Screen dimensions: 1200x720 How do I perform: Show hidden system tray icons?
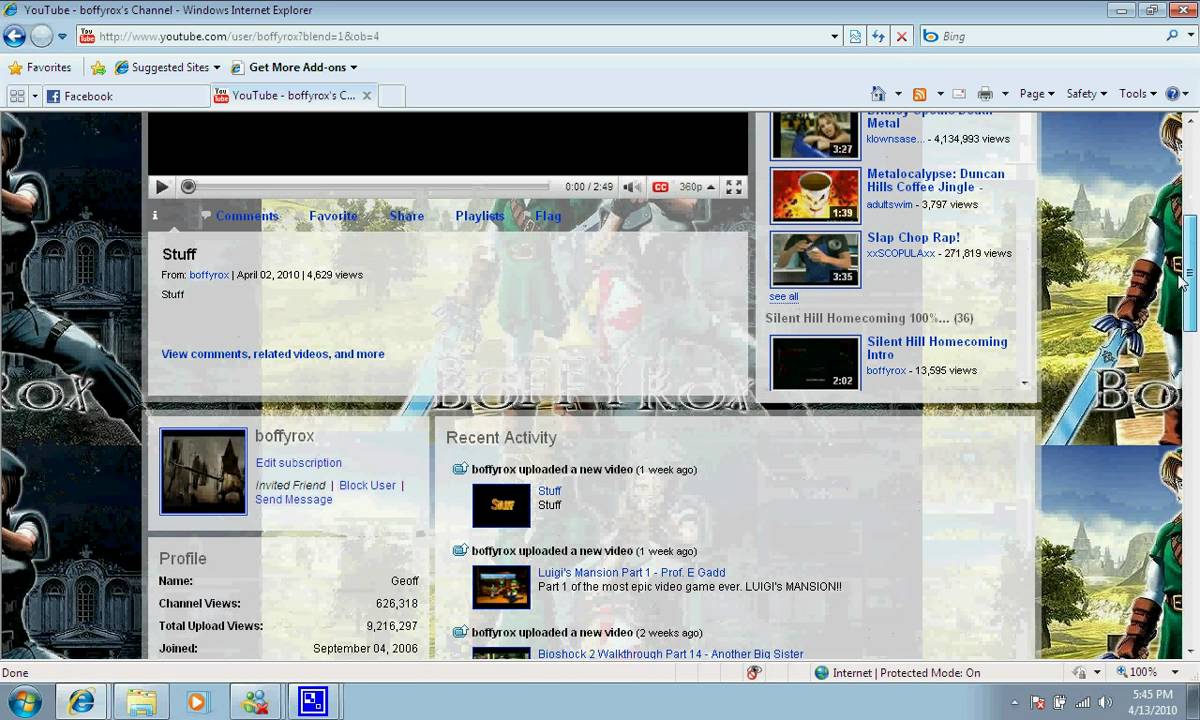(1015, 702)
